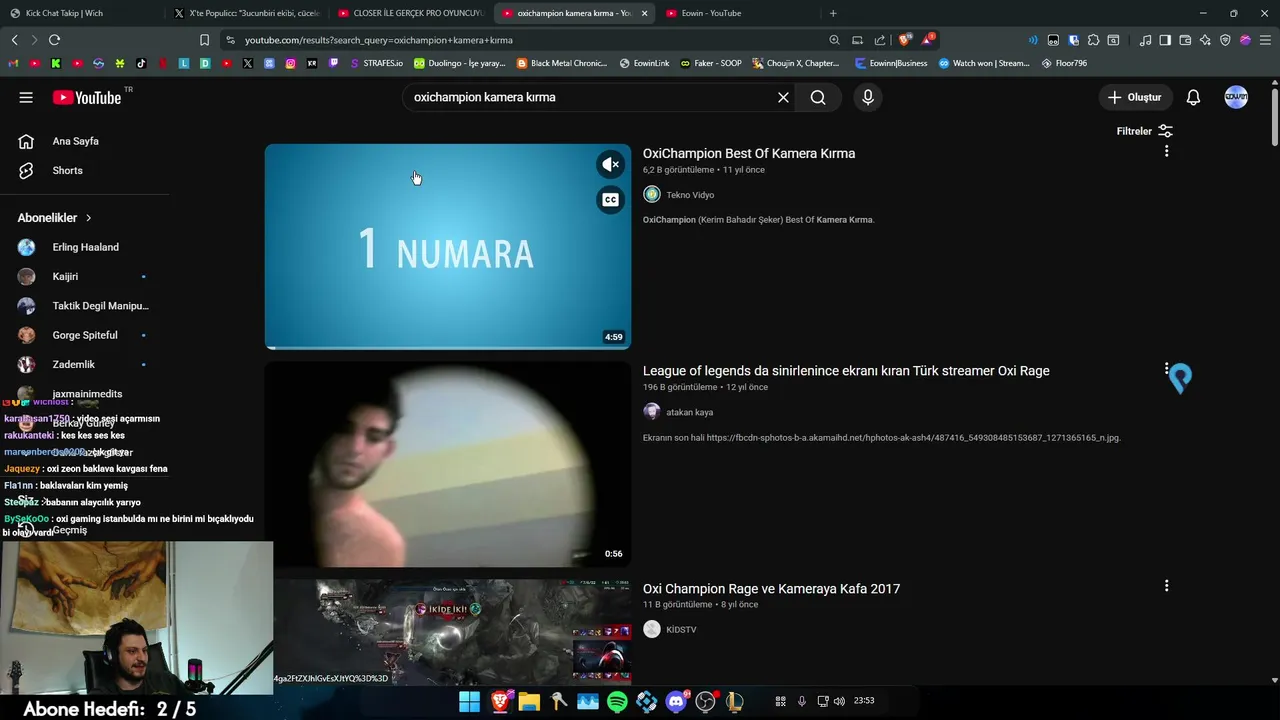Open File Explorer from the taskbar
The height and width of the screenshot is (720, 1280).
tap(528, 701)
